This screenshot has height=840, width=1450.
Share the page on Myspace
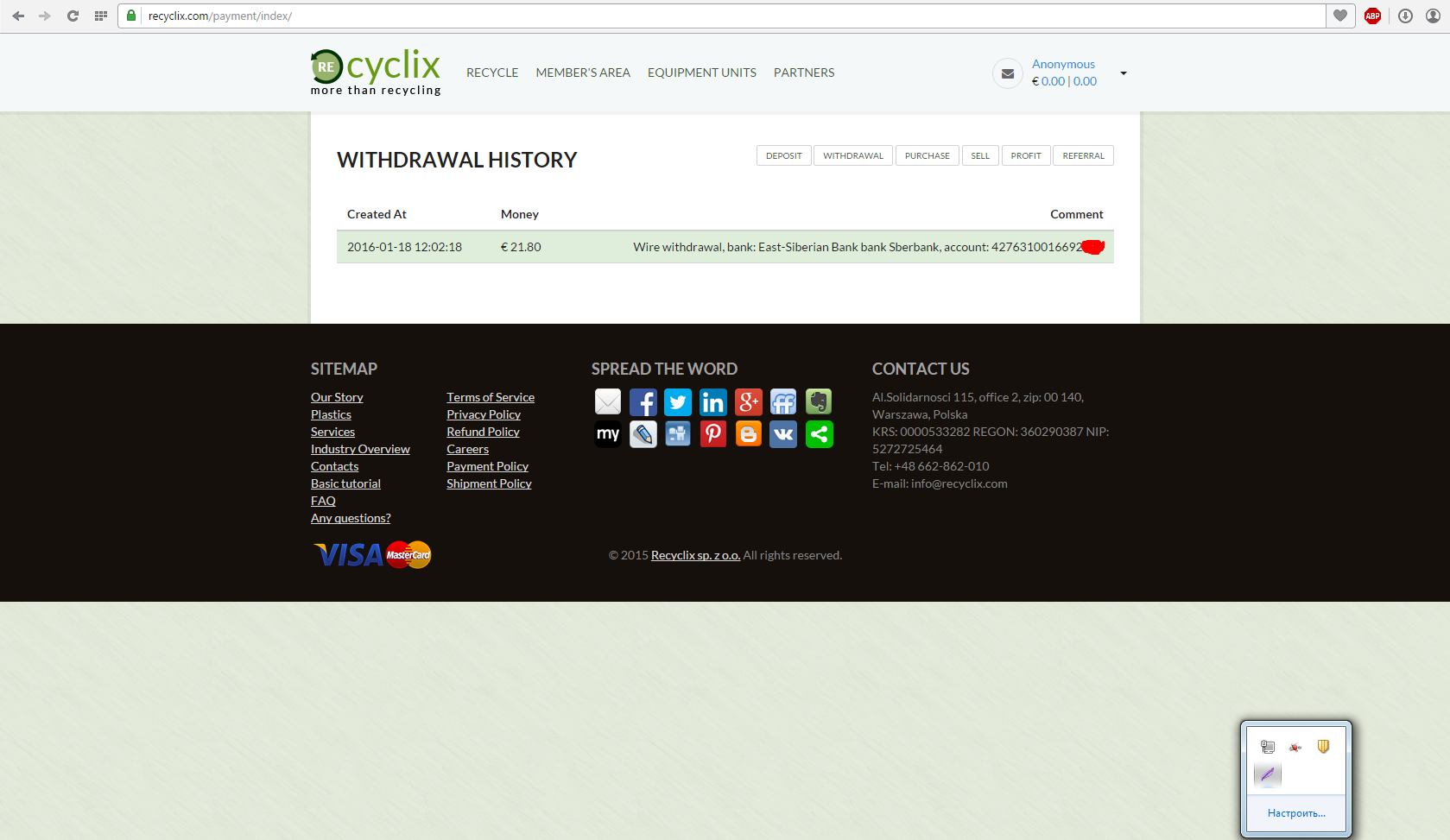point(608,433)
